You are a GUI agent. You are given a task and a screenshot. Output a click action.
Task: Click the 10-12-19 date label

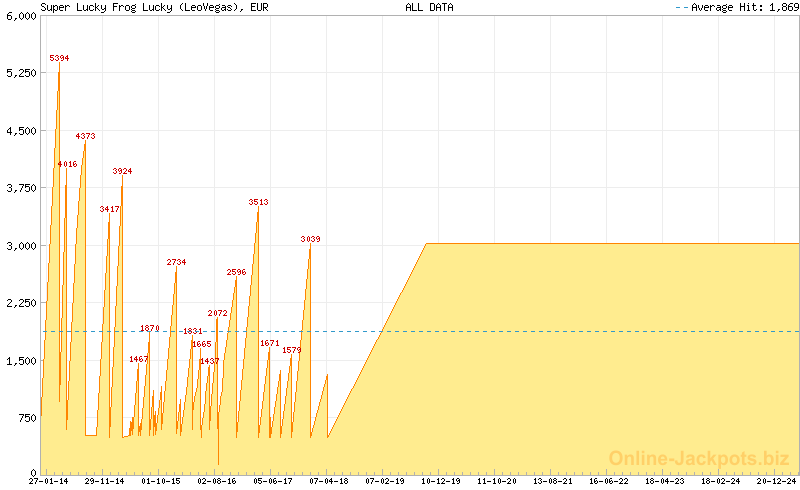(x=441, y=481)
